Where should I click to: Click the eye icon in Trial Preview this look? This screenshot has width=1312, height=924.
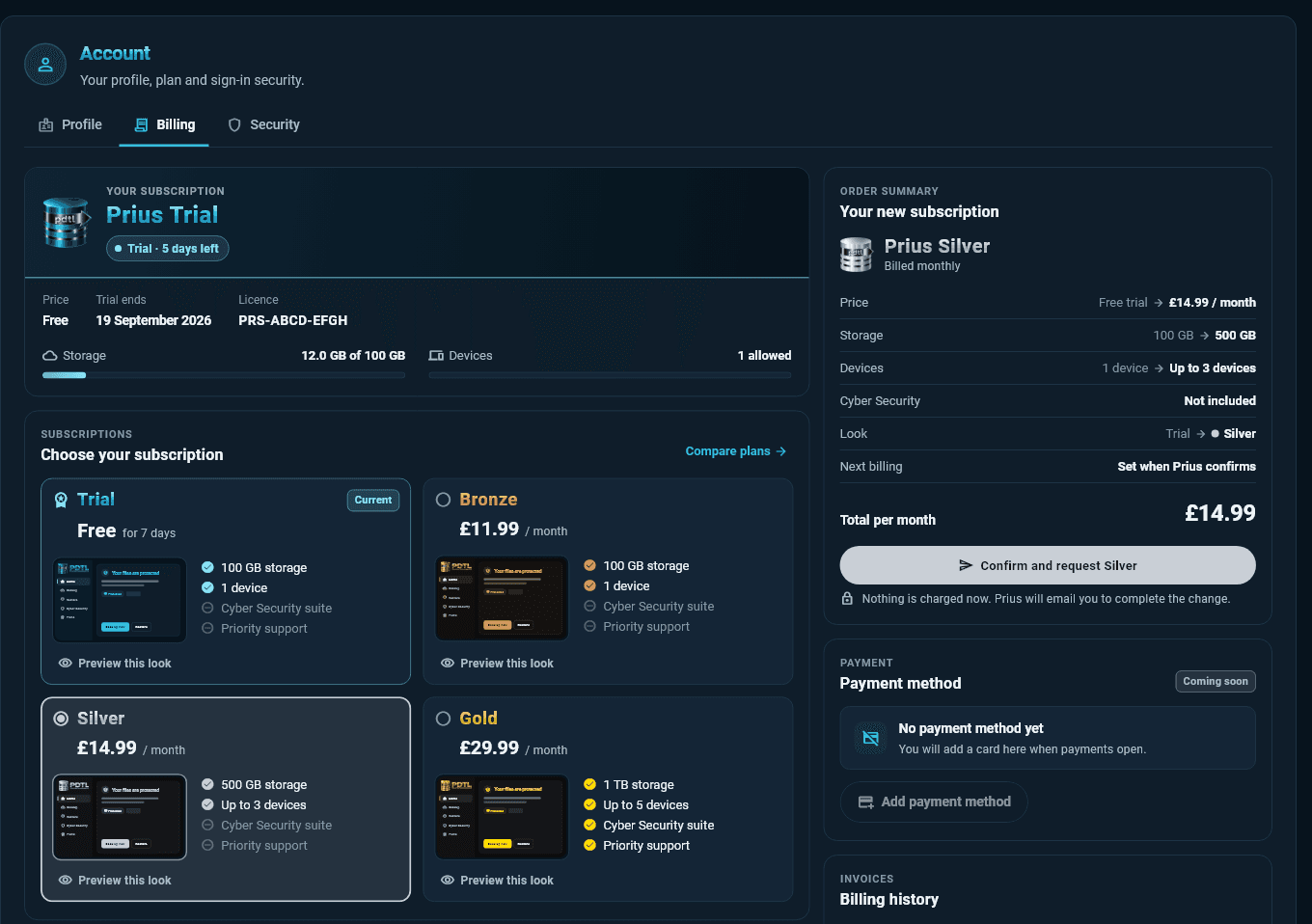tap(66, 664)
